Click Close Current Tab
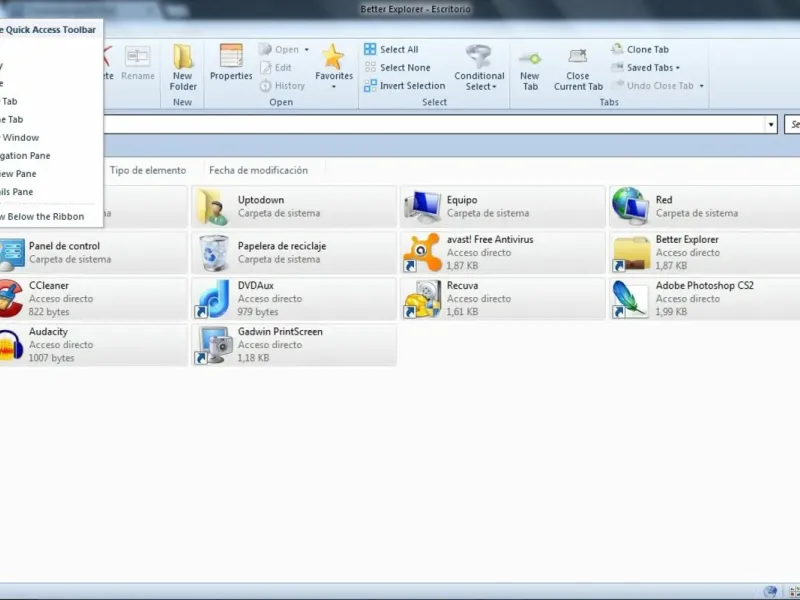Viewport: 800px width, 600px height. pyautogui.click(x=578, y=68)
